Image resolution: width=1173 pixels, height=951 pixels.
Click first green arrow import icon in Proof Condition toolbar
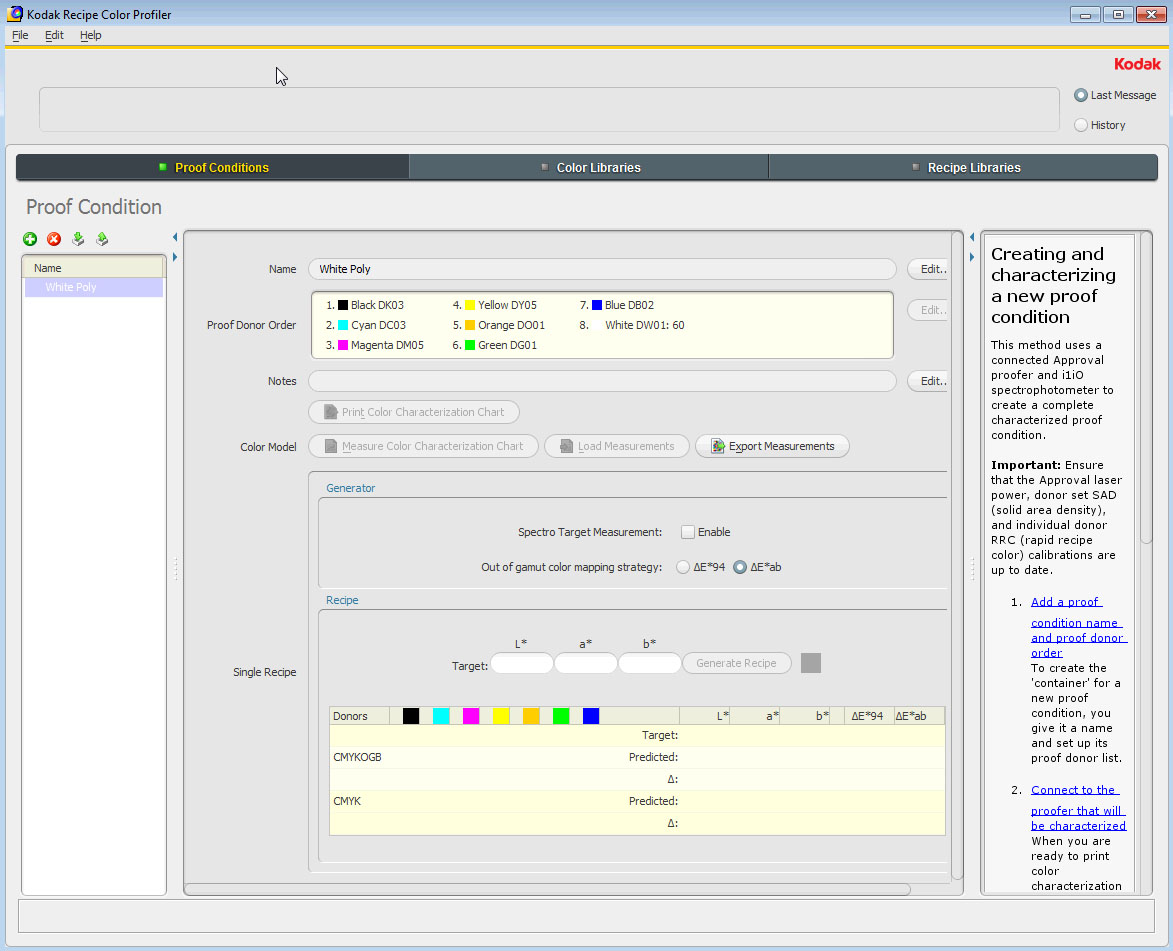(78, 239)
